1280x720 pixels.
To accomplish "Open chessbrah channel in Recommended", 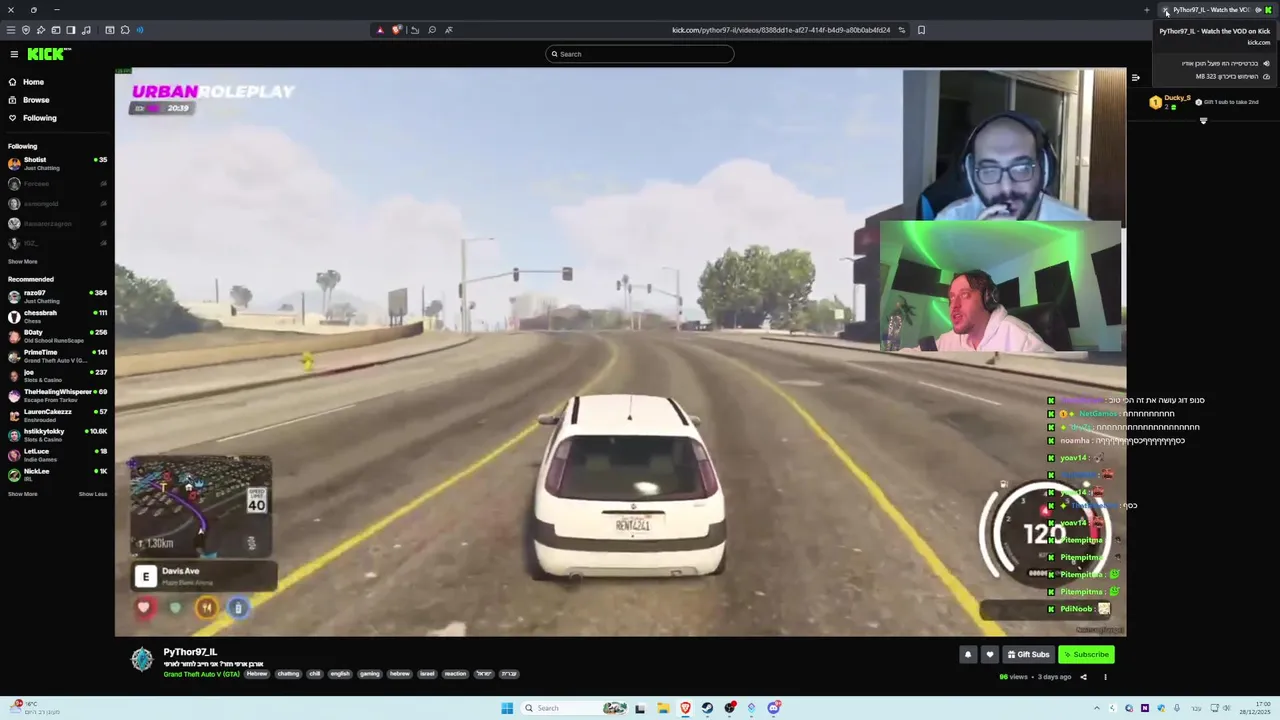I will point(57,316).
